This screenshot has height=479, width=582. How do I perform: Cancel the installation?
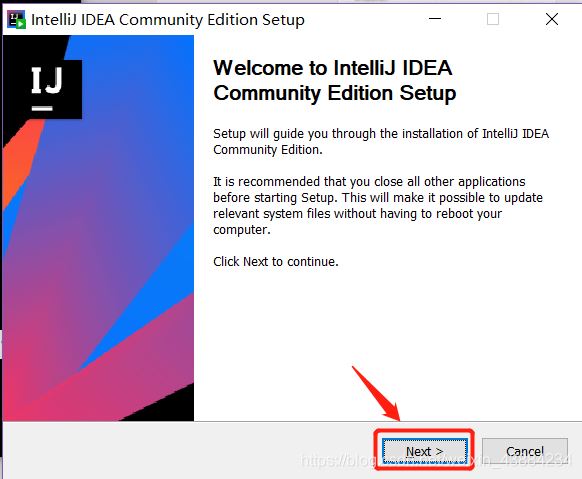coord(524,451)
